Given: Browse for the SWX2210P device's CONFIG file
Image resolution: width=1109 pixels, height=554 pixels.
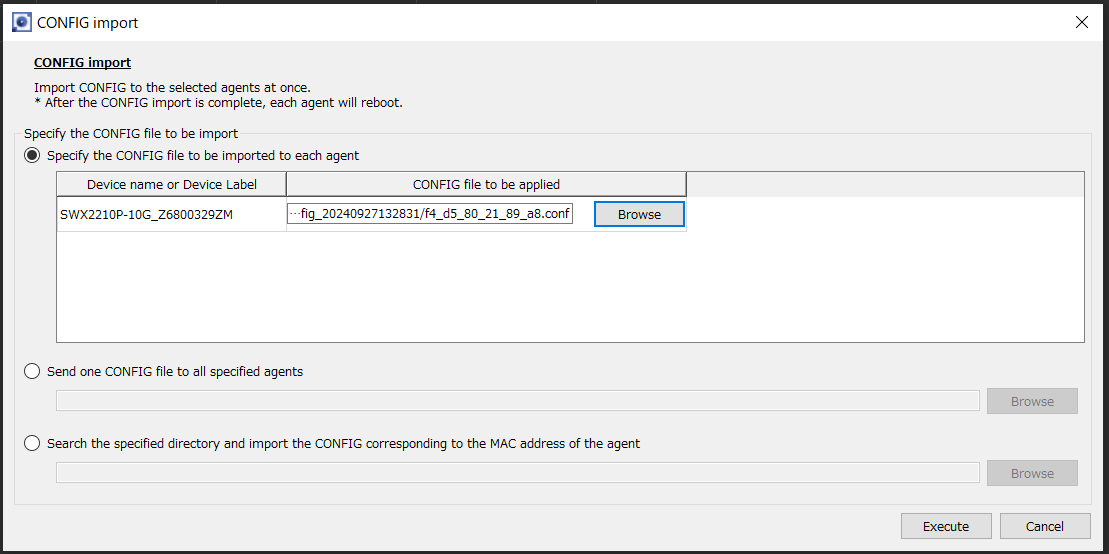Looking at the screenshot, I should click(x=639, y=214).
